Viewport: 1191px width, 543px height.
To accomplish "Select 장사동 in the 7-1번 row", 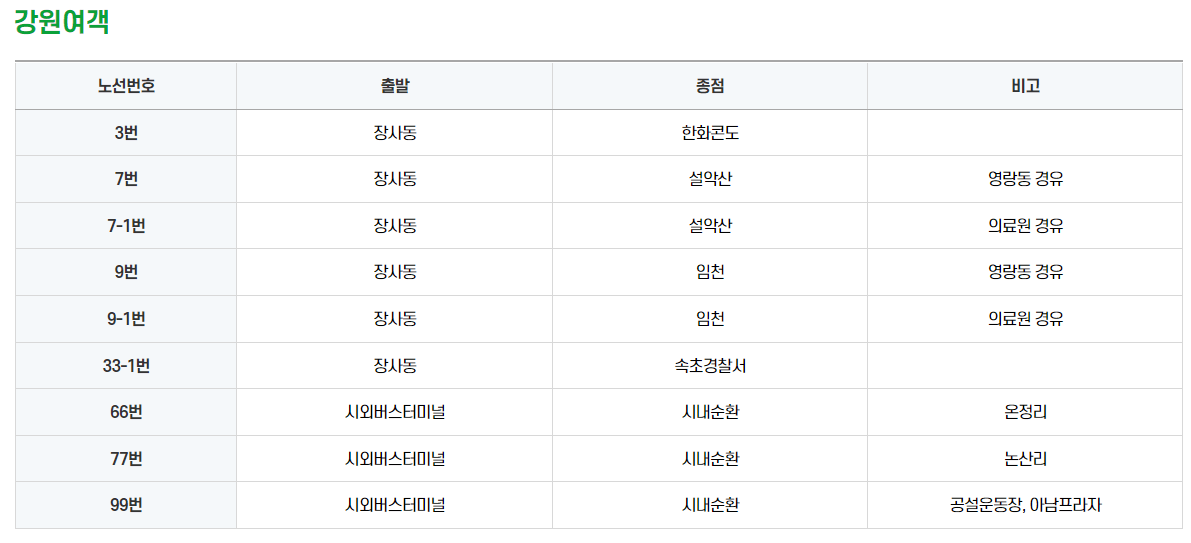I will point(394,226).
